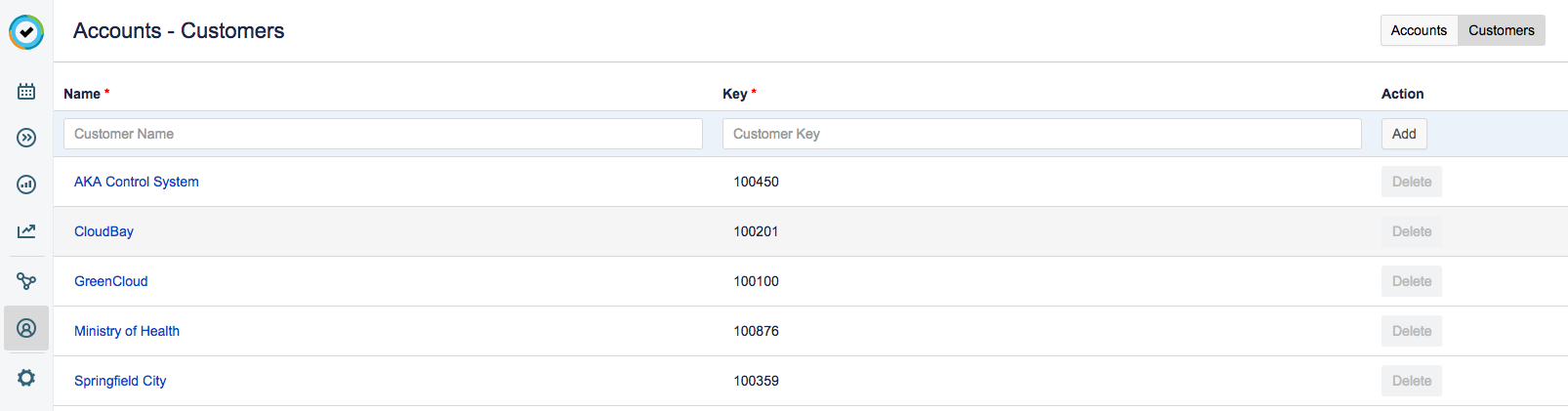The height and width of the screenshot is (411, 1568).
Task: Delete the Springfield City customer
Action: (x=1411, y=381)
